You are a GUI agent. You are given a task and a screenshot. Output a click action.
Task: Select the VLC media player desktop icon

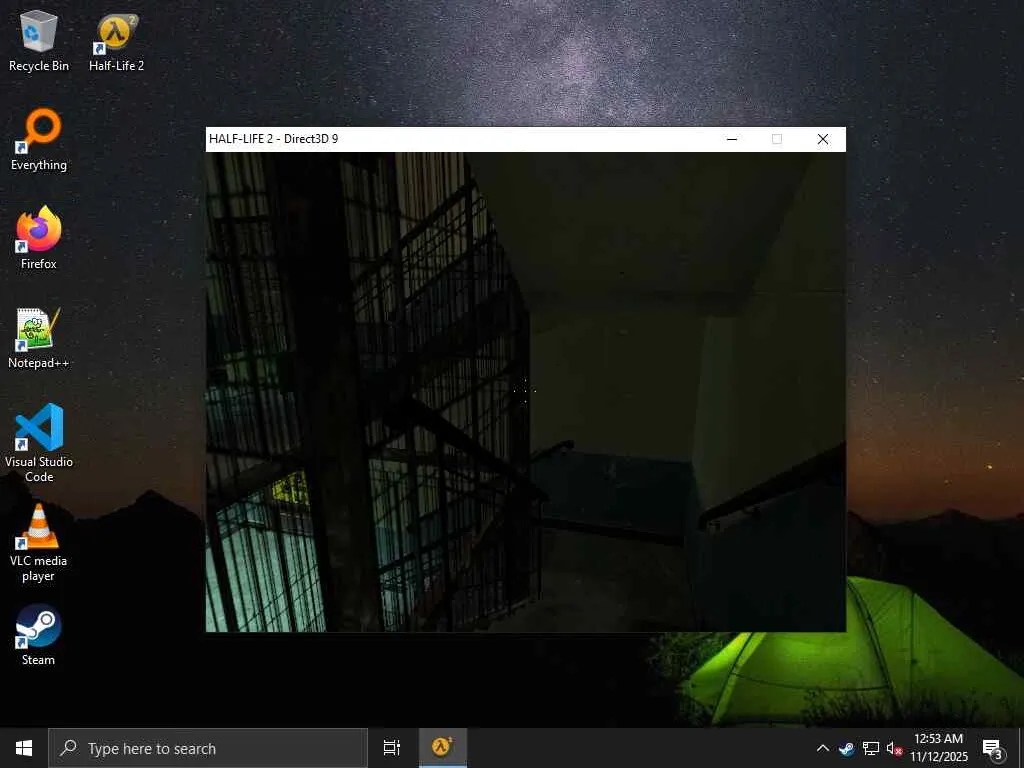(x=39, y=543)
